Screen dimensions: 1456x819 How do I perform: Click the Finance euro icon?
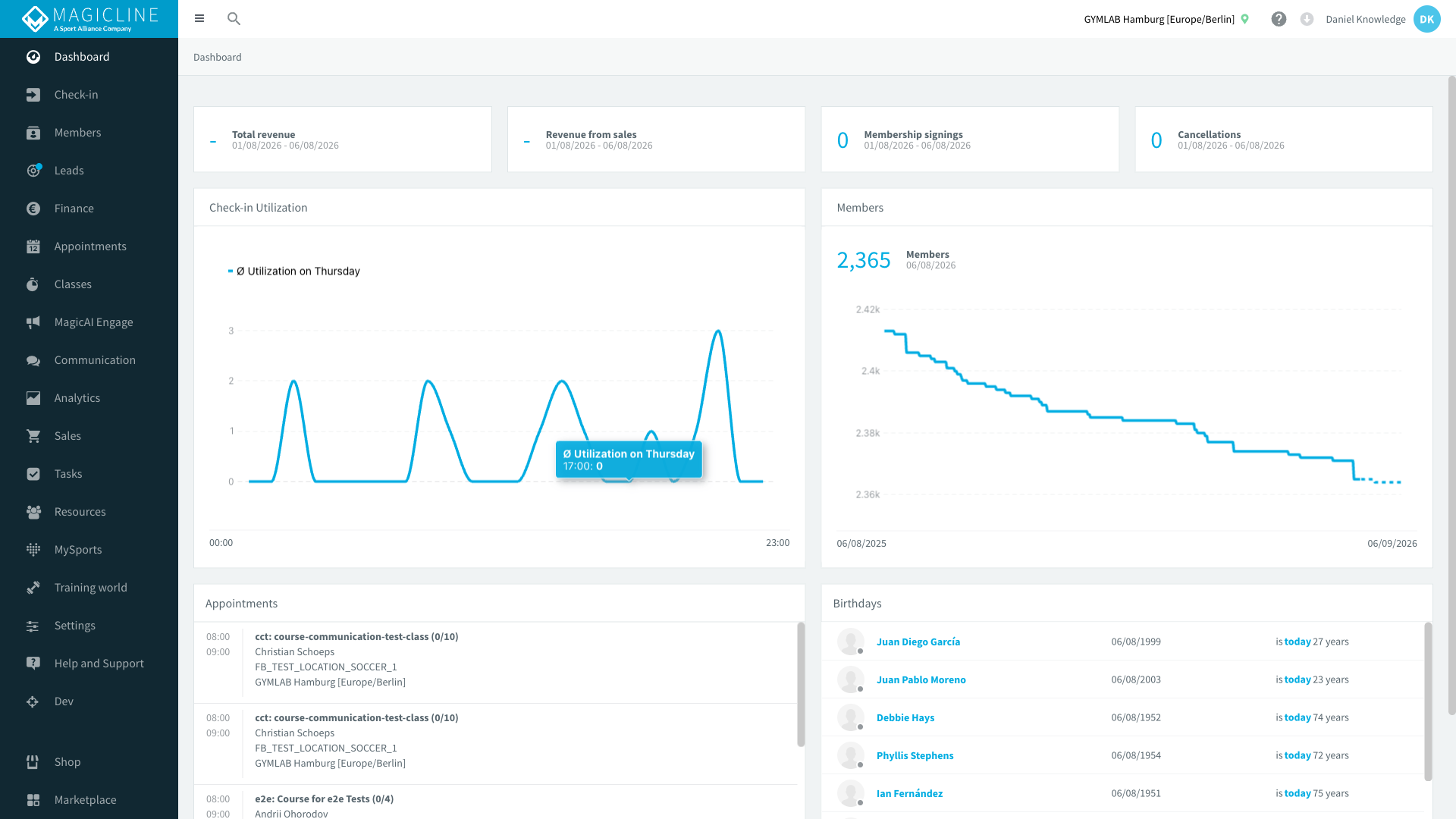click(33, 209)
